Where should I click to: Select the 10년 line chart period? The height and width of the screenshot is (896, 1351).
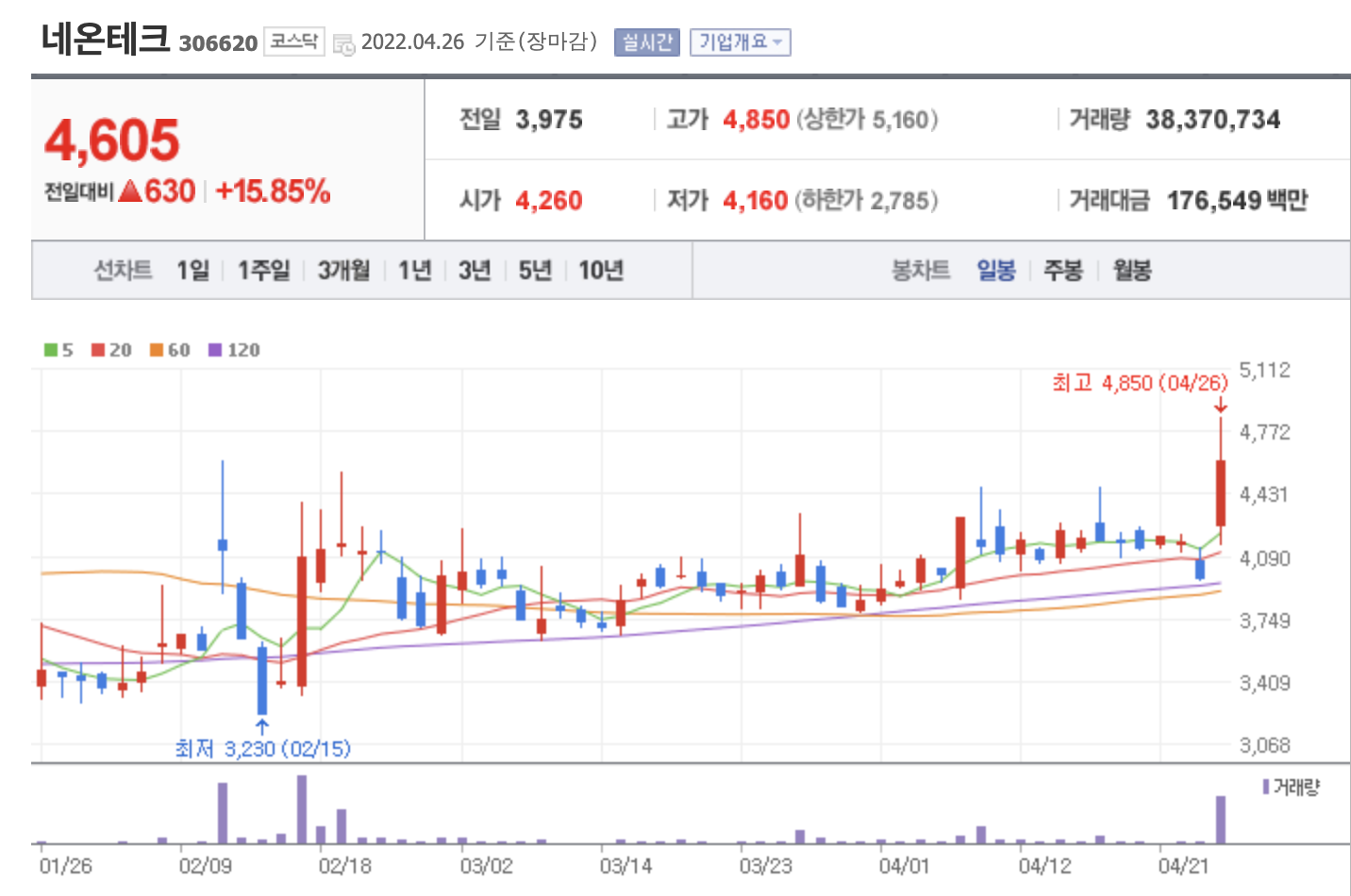pos(601,271)
